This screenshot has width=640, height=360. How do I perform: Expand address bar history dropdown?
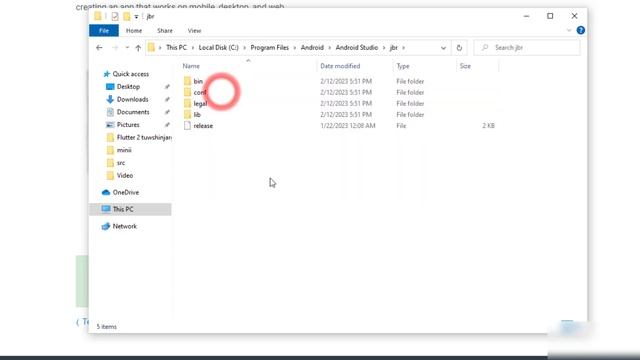[443, 48]
